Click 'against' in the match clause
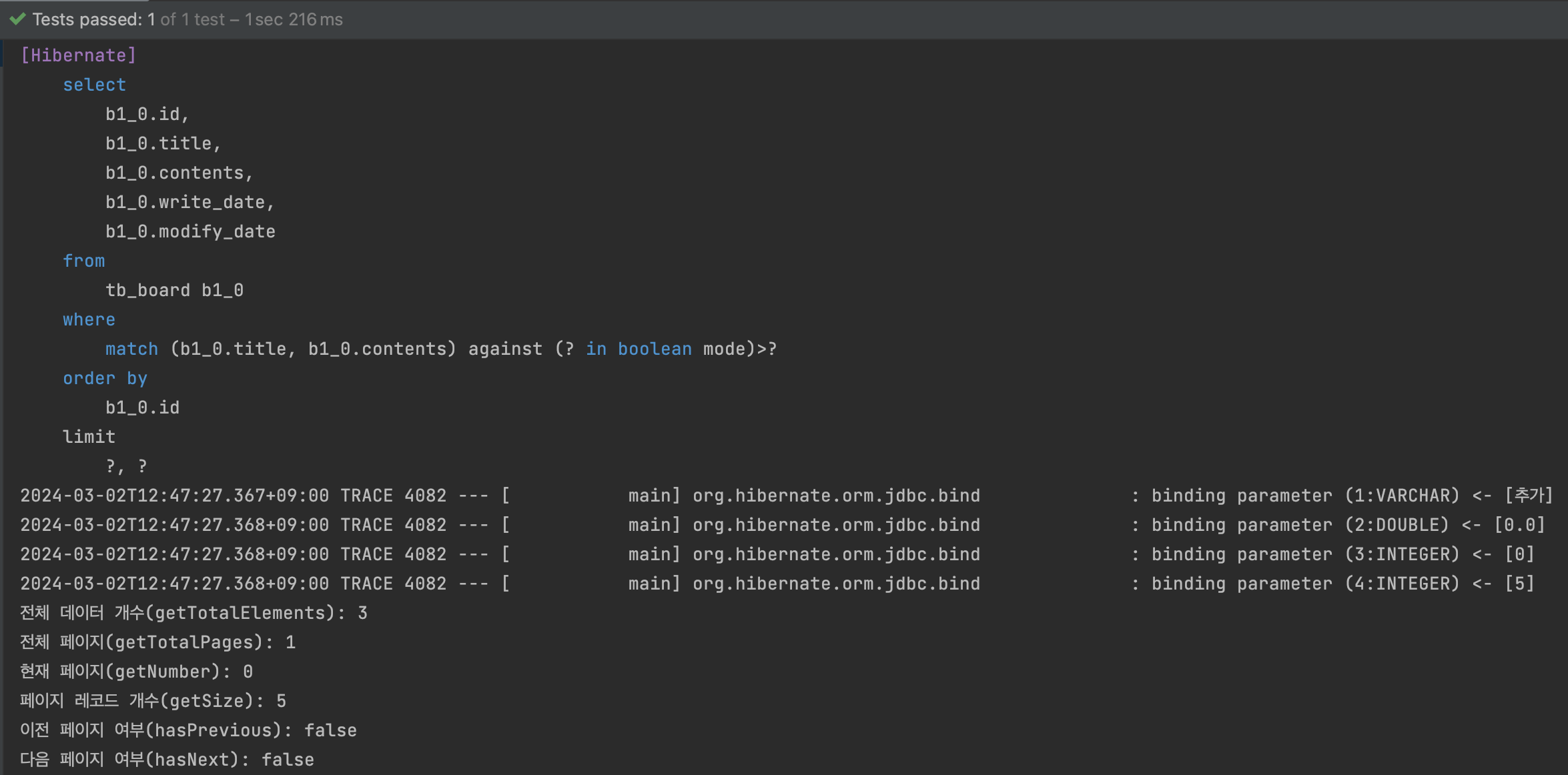The height and width of the screenshot is (775, 1568). tap(505, 349)
